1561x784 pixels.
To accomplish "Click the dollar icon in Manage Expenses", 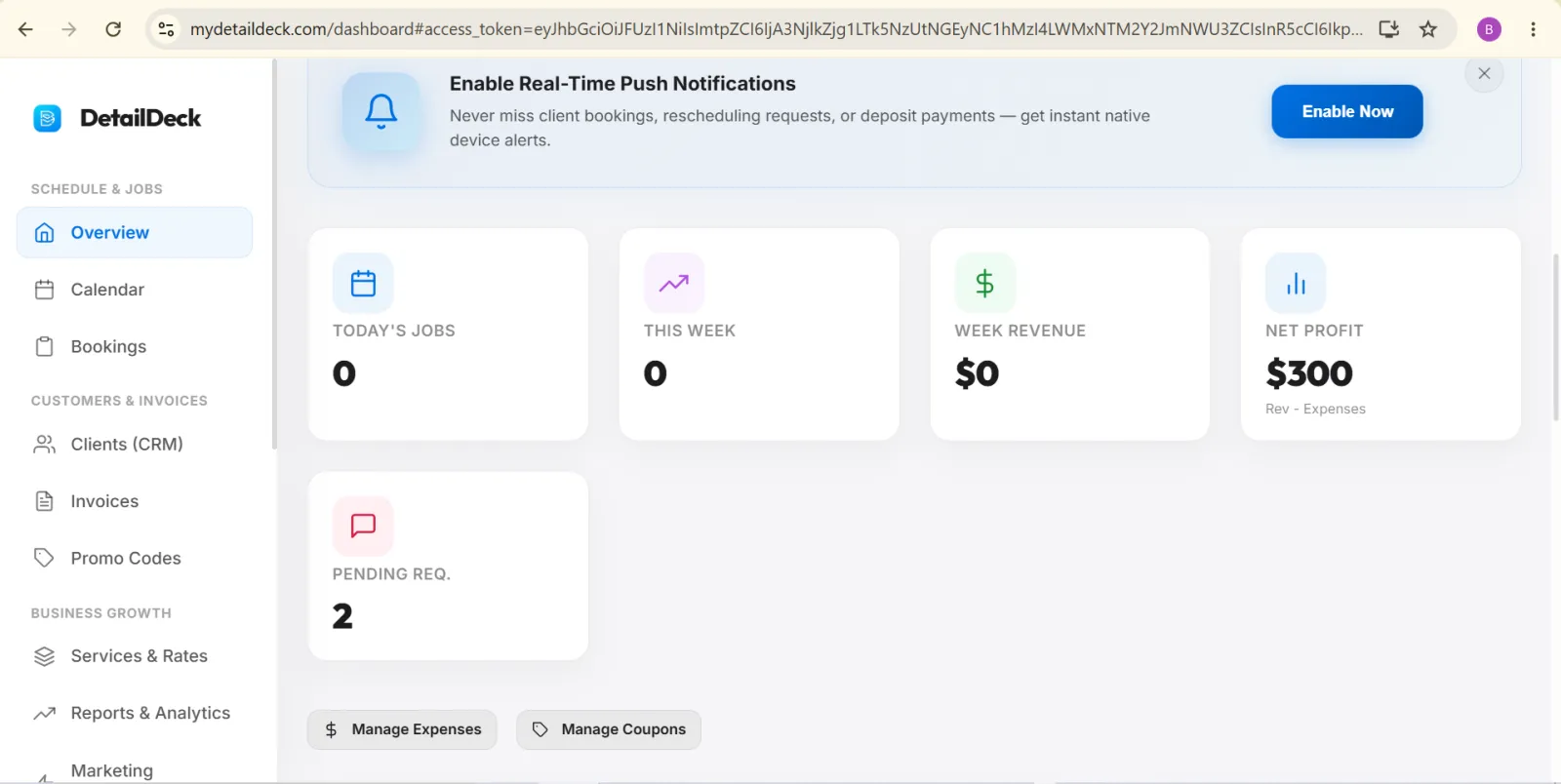I will [x=331, y=729].
